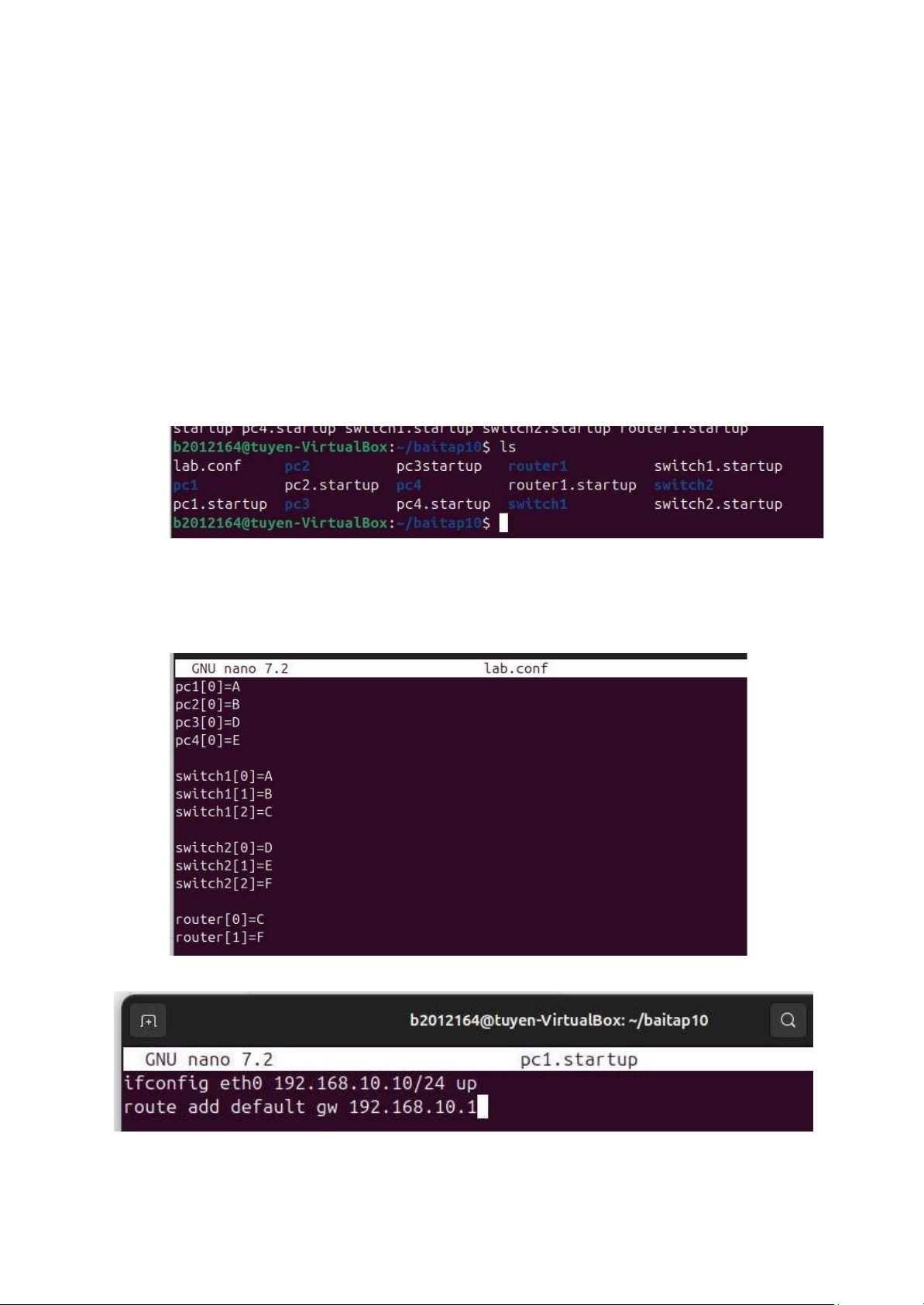924x1305 pixels.
Task: Click the switch1[2]=C line in nano
Action: pyautogui.click(x=224, y=812)
